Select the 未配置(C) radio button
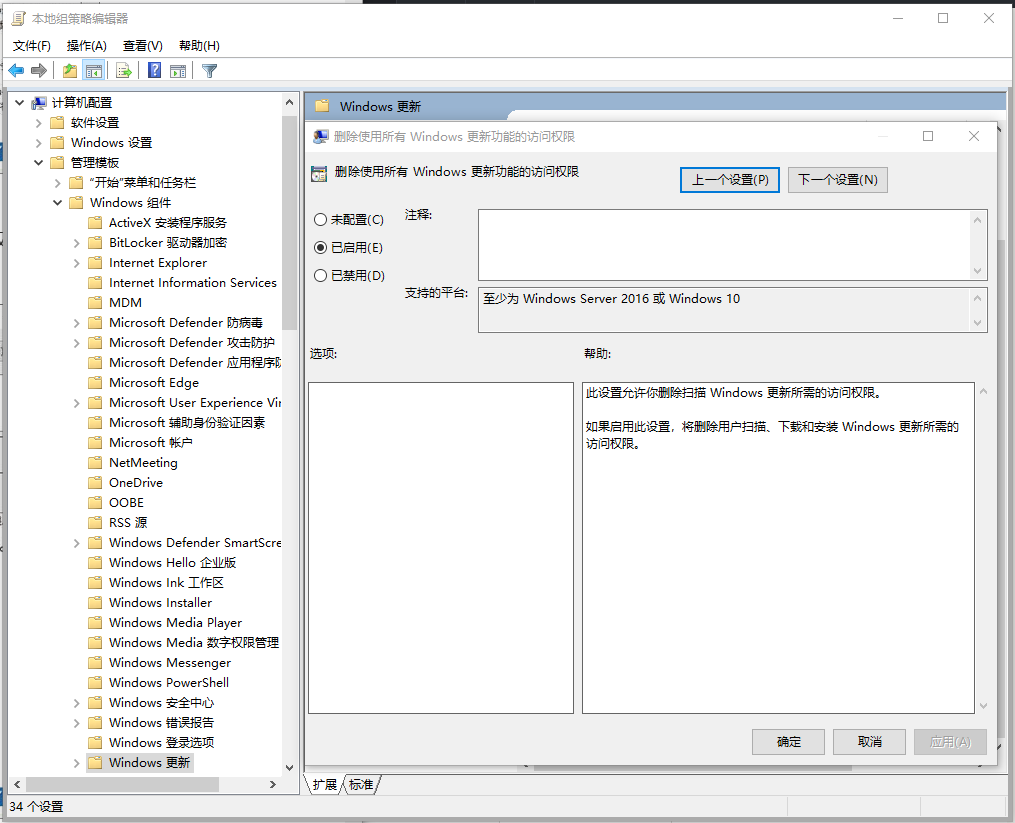This screenshot has width=1015, height=823. click(x=320, y=220)
